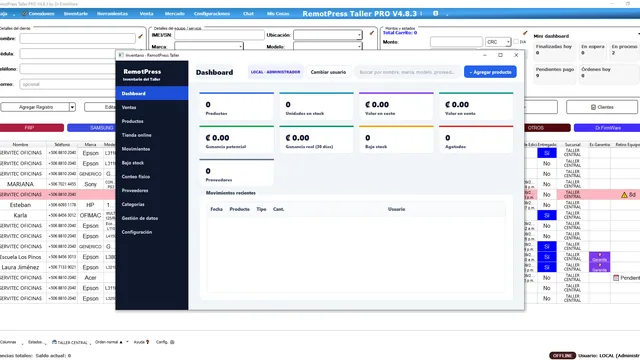
Task: Click the Monto input field
Action: pyautogui.click(x=456, y=42)
